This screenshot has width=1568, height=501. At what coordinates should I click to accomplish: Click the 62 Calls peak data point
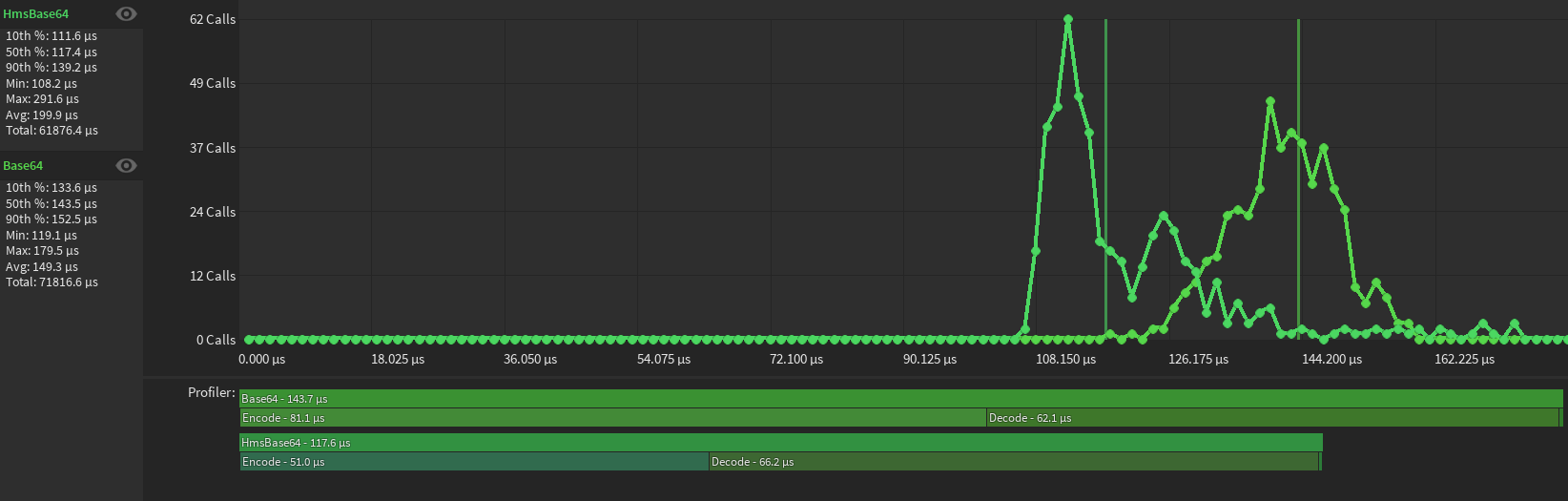pos(1068,19)
